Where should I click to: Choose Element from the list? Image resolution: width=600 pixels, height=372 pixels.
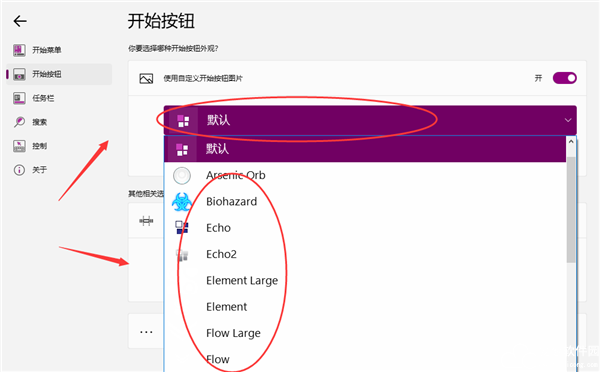tap(365, 307)
